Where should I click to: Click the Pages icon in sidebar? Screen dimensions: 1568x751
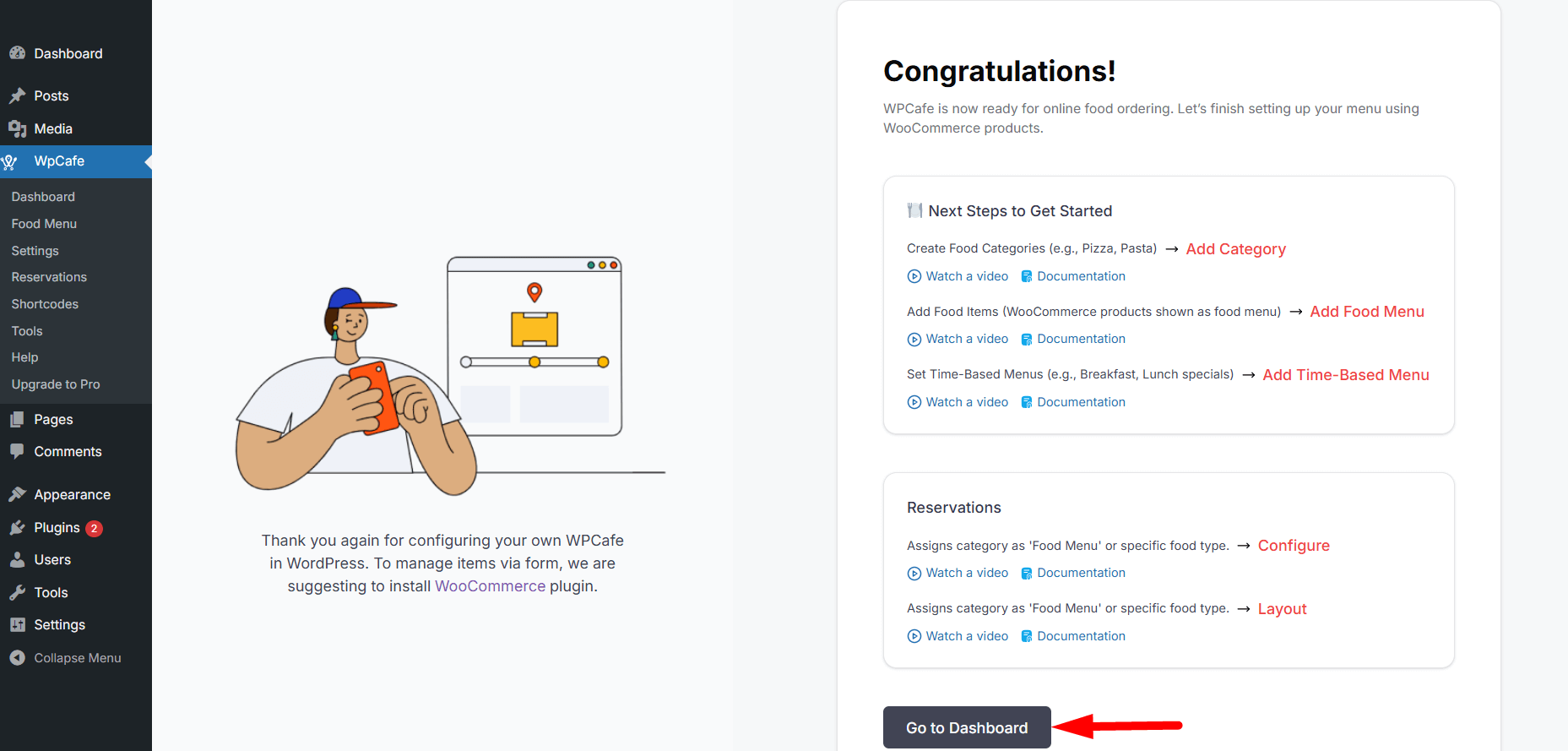(17, 419)
